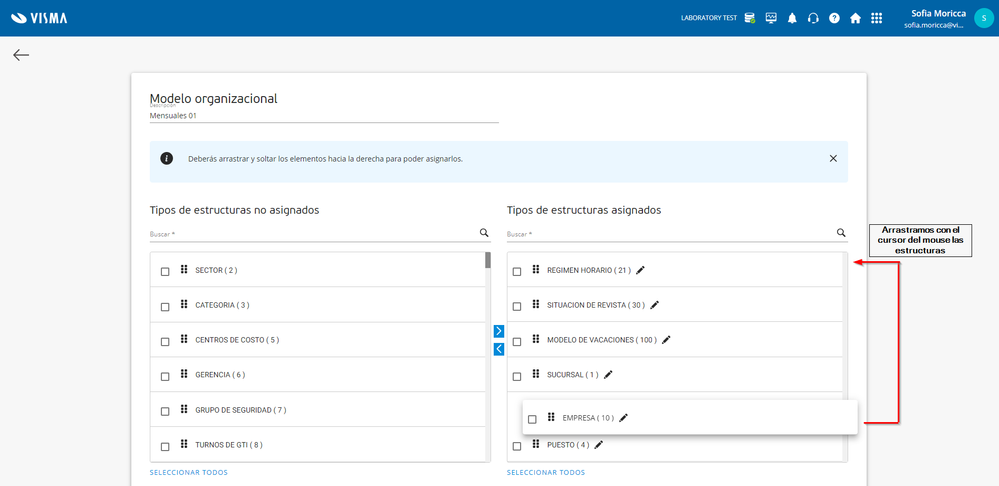
Task: Dismiss the blue info banner
Action: coord(833,158)
